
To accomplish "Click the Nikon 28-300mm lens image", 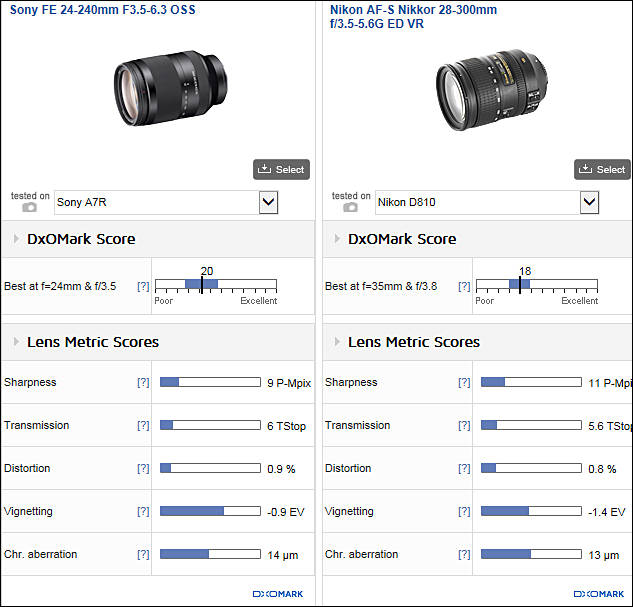I will point(492,90).
